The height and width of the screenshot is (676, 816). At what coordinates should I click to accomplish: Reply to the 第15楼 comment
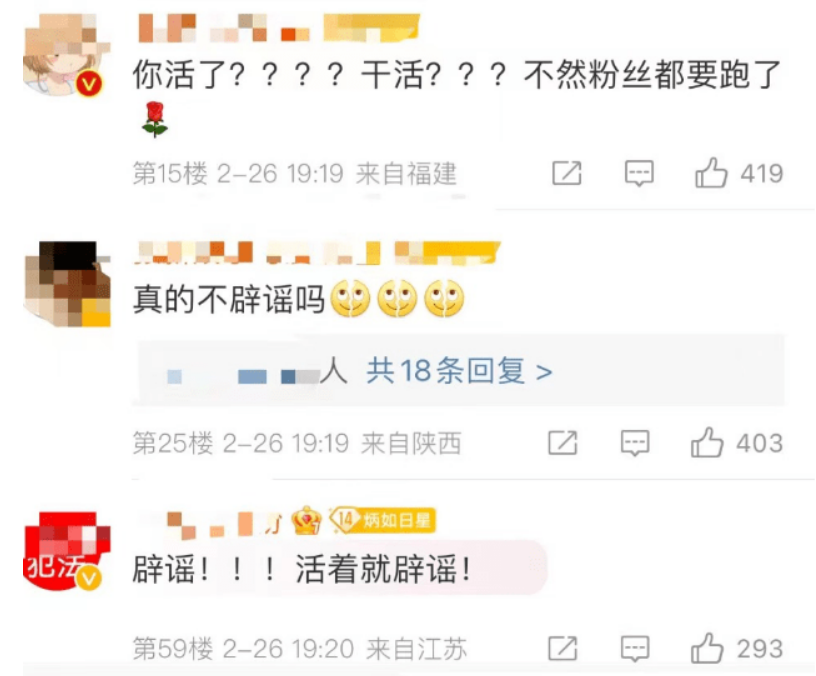[639, 173]
